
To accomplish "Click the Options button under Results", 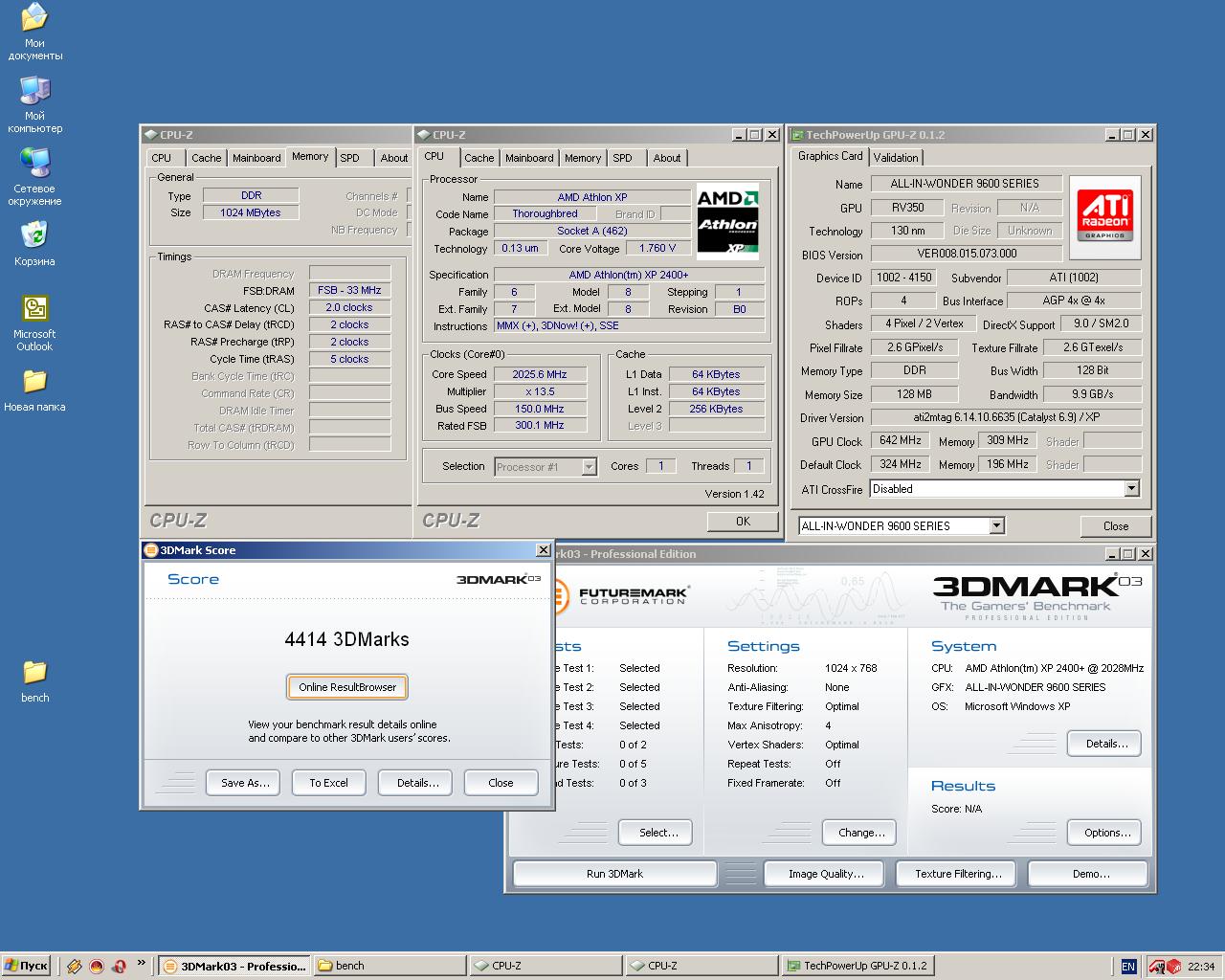I will [1105, 833].
